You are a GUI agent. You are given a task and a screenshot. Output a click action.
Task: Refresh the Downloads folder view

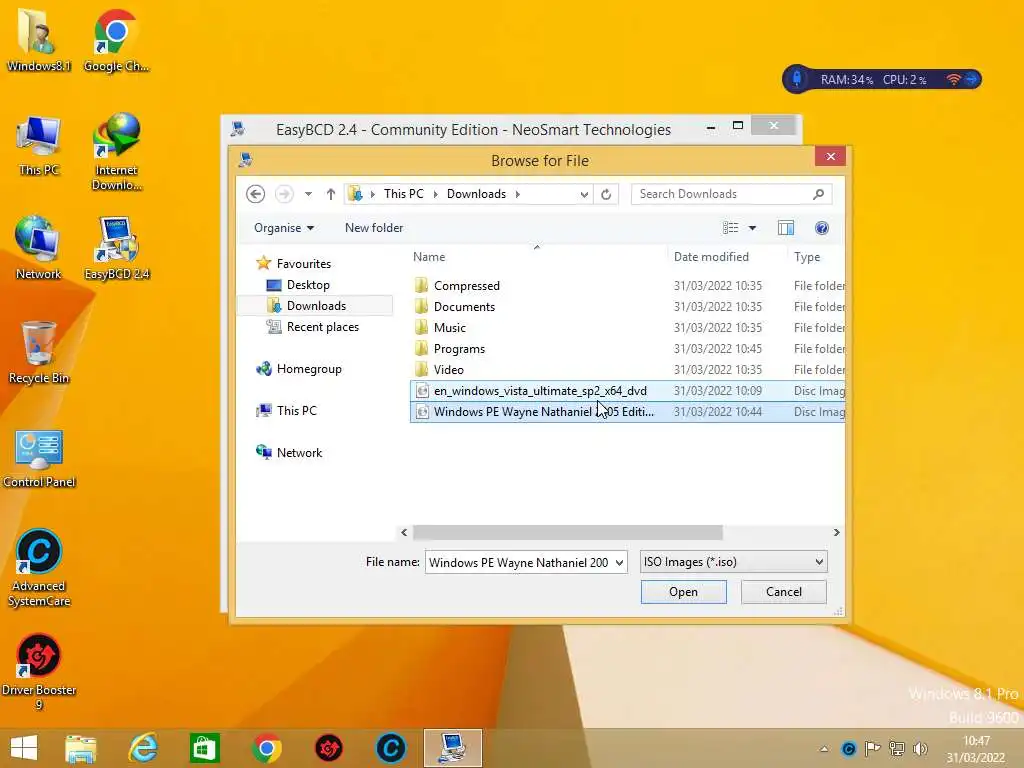[x=606, y=194]
